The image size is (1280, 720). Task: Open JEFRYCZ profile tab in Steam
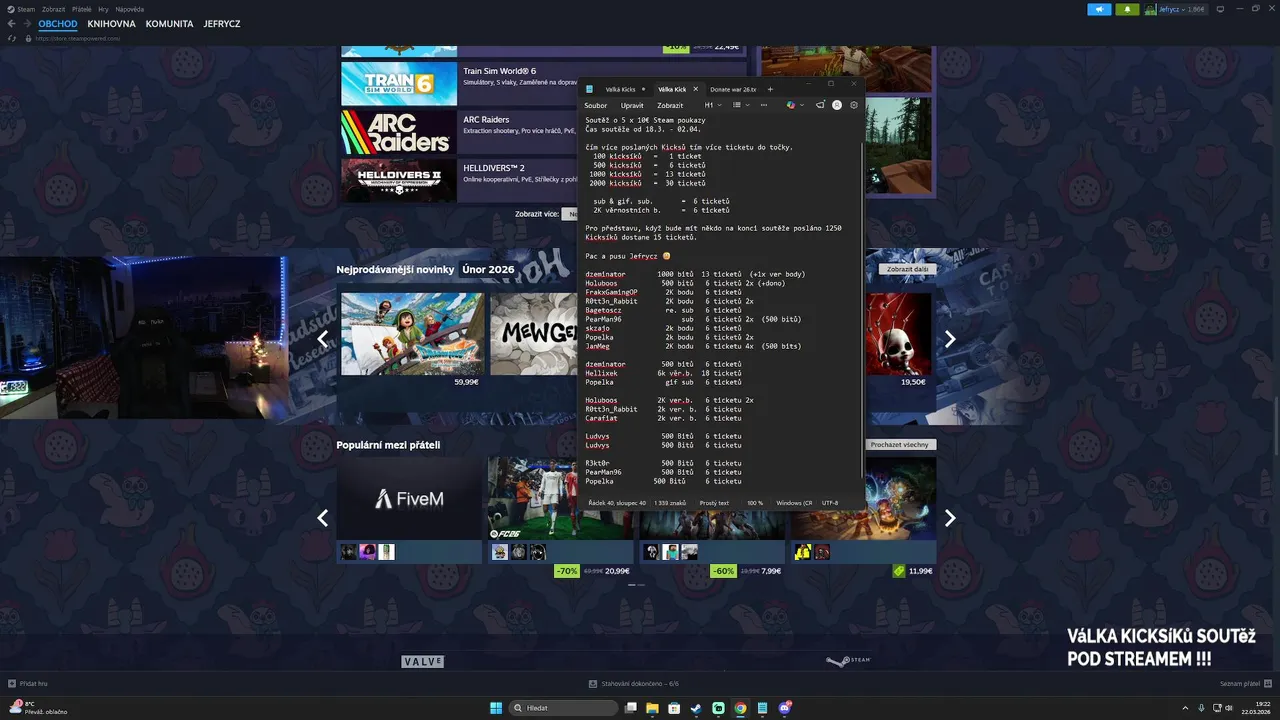coord(222,23)
